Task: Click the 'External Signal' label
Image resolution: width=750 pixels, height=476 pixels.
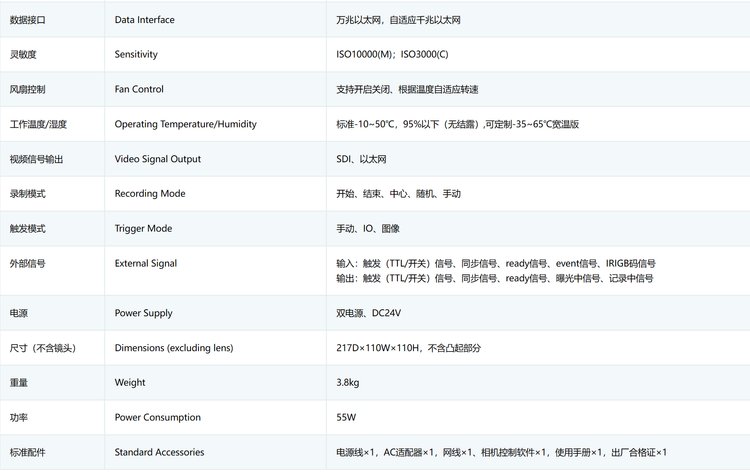Action: click(146, 263)
